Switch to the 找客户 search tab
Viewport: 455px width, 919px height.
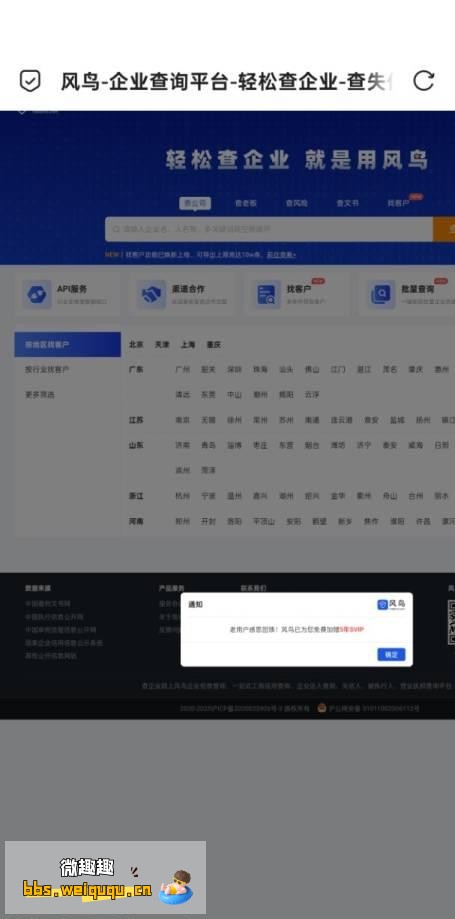point(398,203)
